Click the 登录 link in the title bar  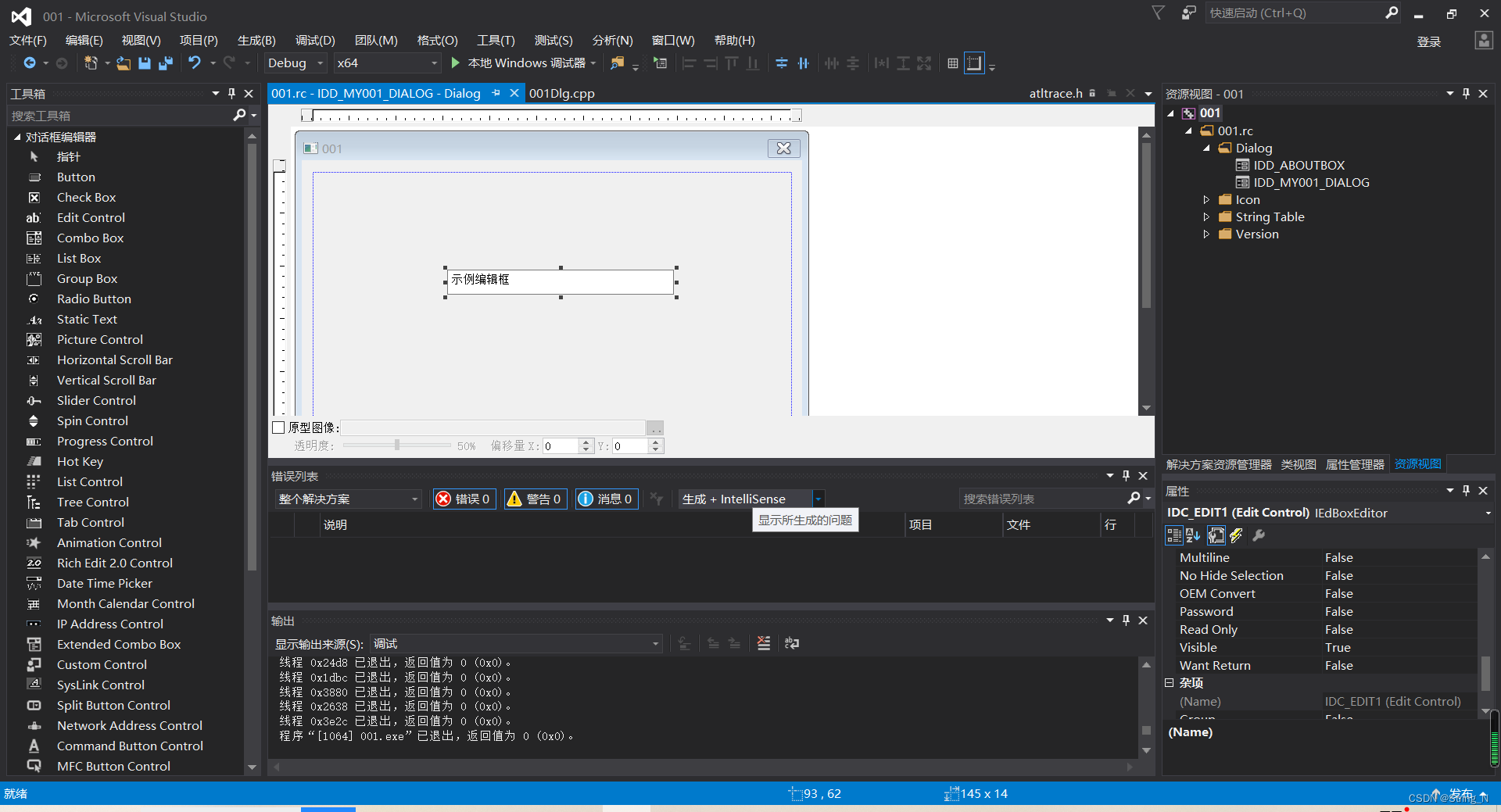[1428, 41]
